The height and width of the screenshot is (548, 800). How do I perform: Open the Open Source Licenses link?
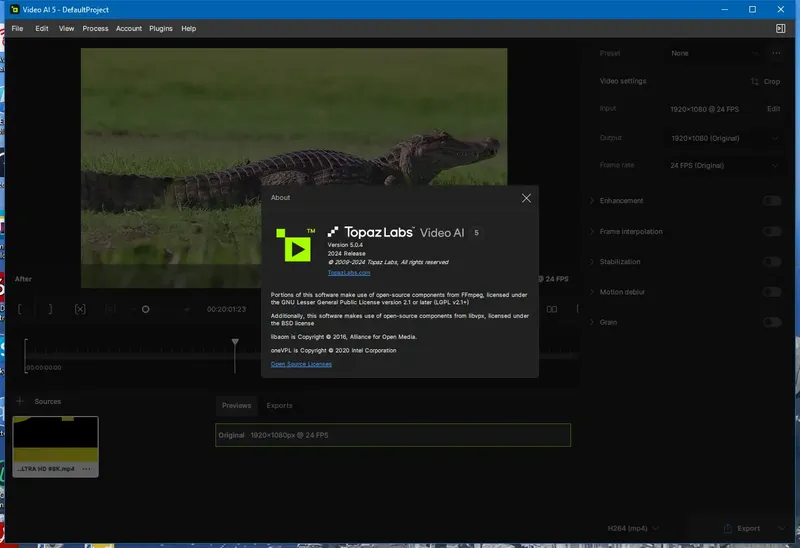[301, 364]
